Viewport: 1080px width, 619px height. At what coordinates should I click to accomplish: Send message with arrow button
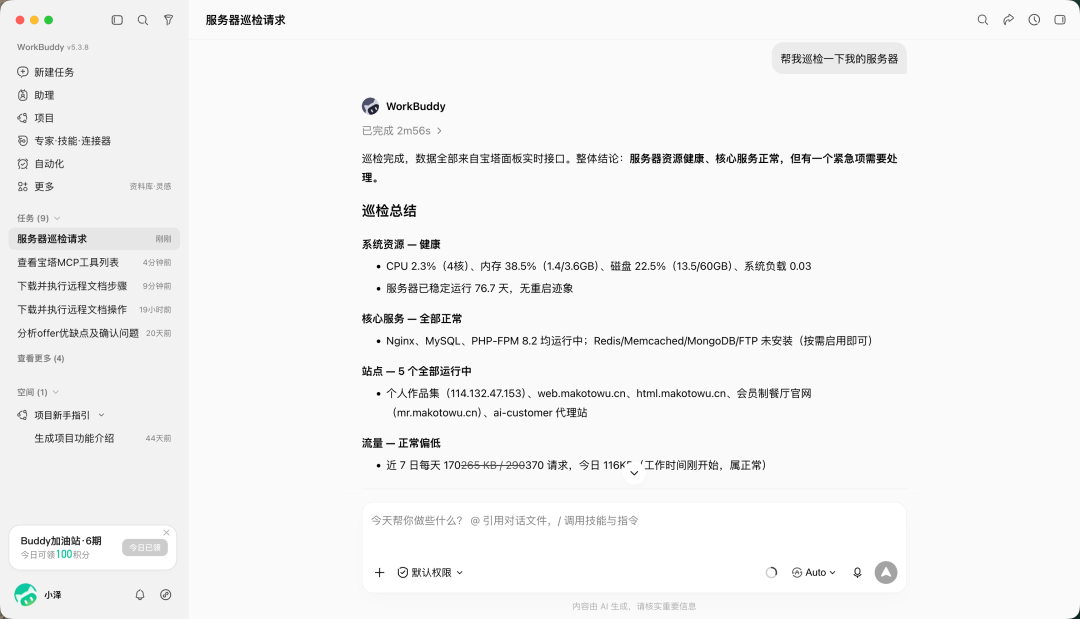(886, 572)
